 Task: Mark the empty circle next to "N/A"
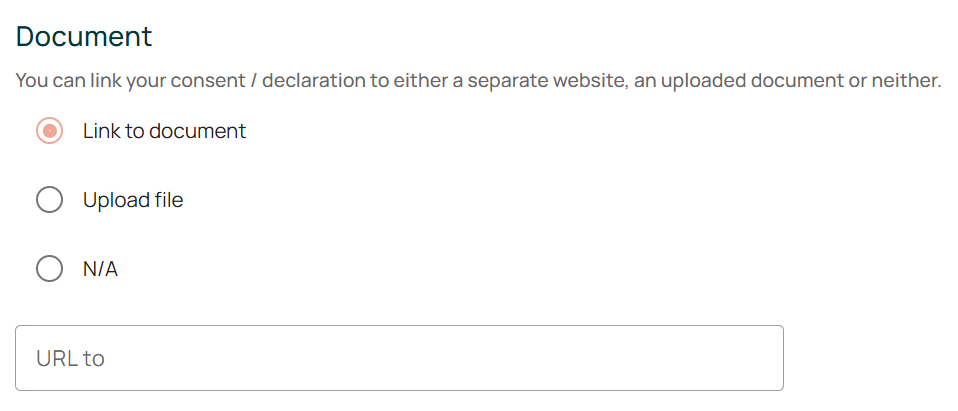(x=49, y=269)
